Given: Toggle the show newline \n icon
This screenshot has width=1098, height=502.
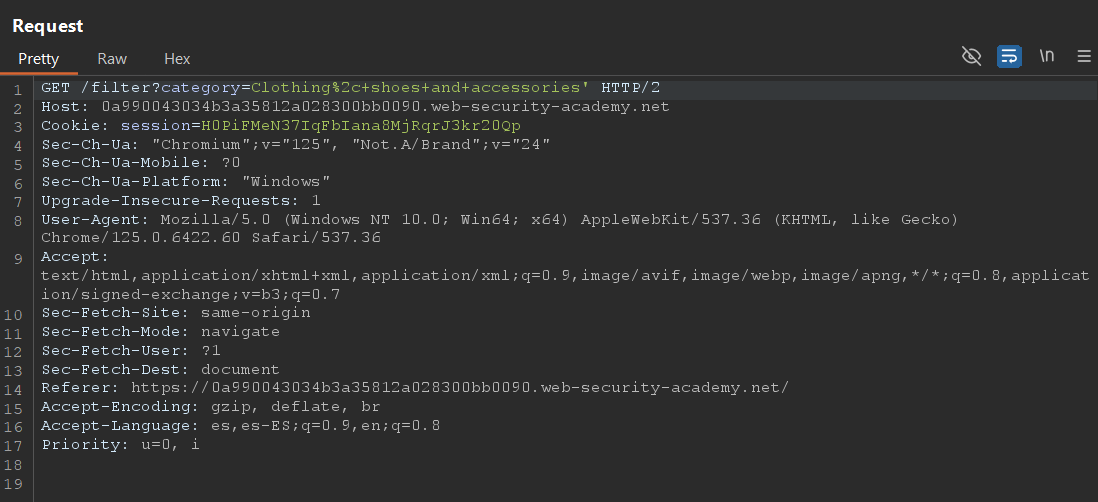Looking at the screenshot, I should click(1047, 56).
